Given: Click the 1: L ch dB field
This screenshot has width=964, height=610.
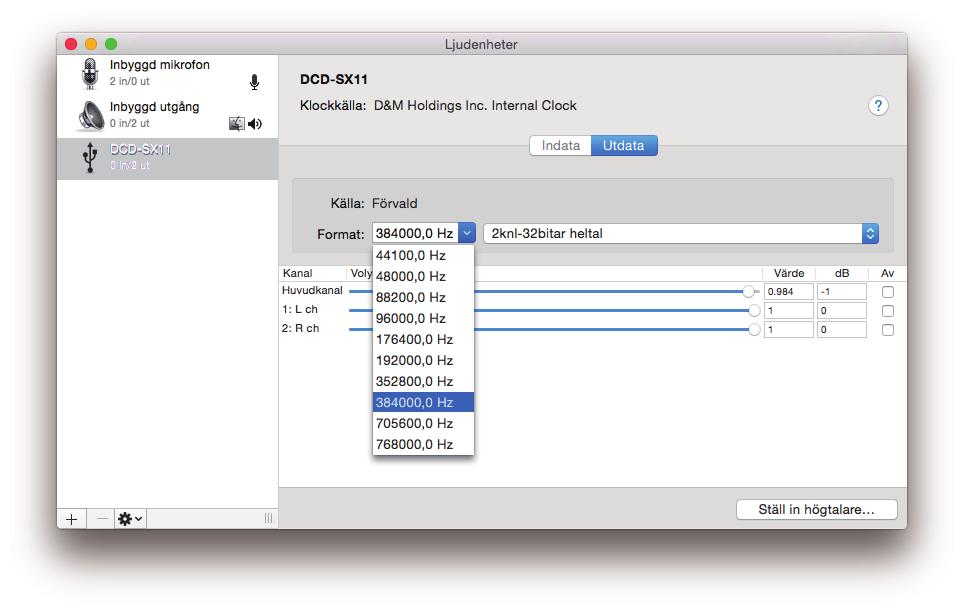Looking at the screenshot, I should [842, 311].
